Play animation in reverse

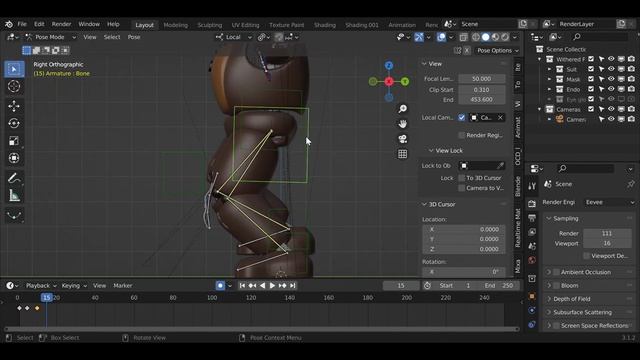262,286
